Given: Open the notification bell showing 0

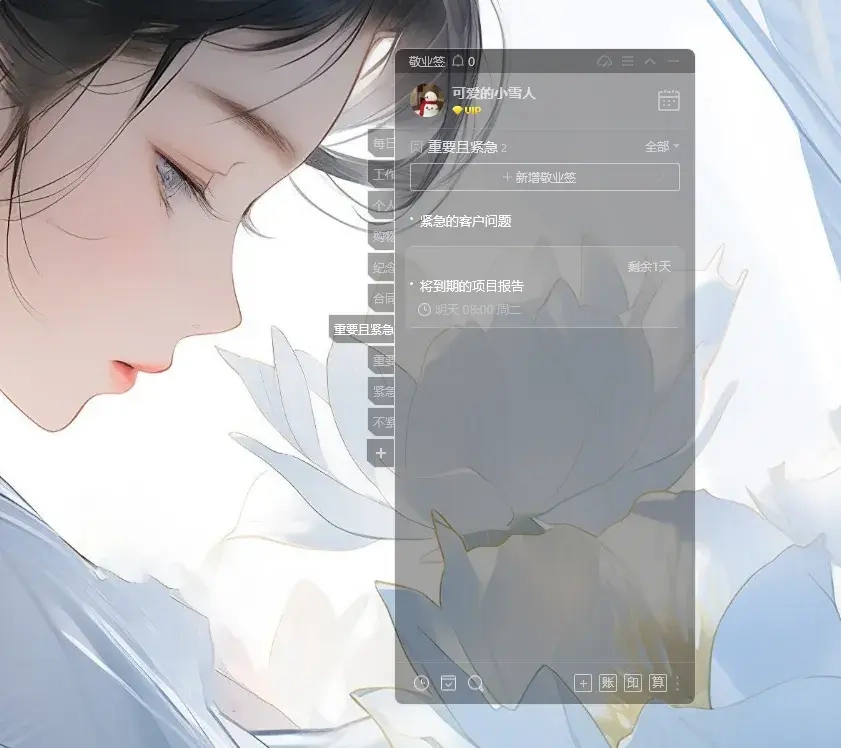Looking at the screenshot, I should [x=463, y=62].
